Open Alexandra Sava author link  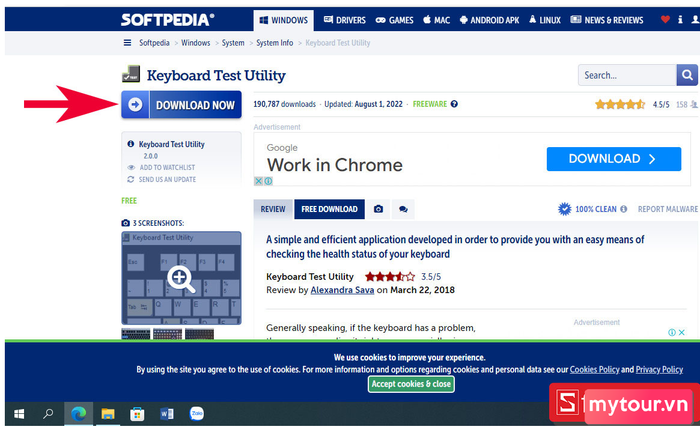tap(342, 290)
